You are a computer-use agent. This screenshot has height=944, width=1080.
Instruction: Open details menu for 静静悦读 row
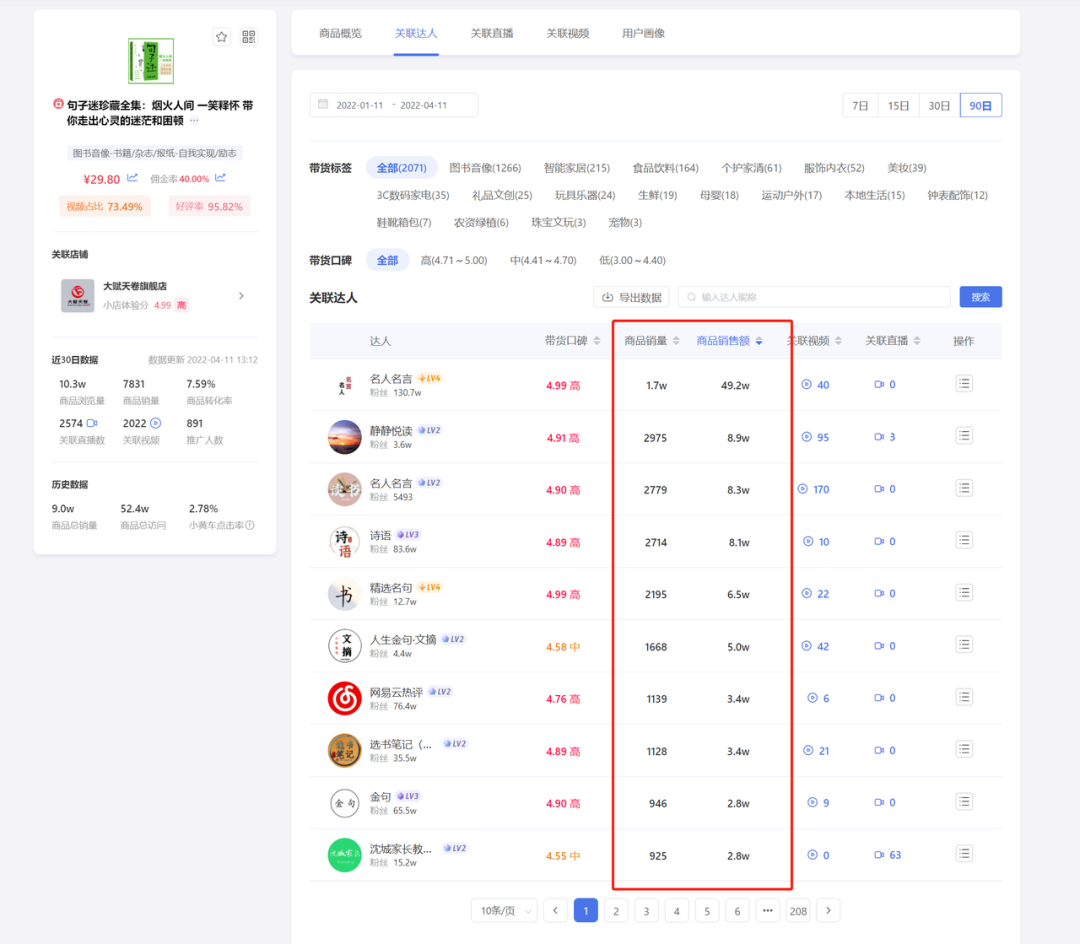coord(963,435)
